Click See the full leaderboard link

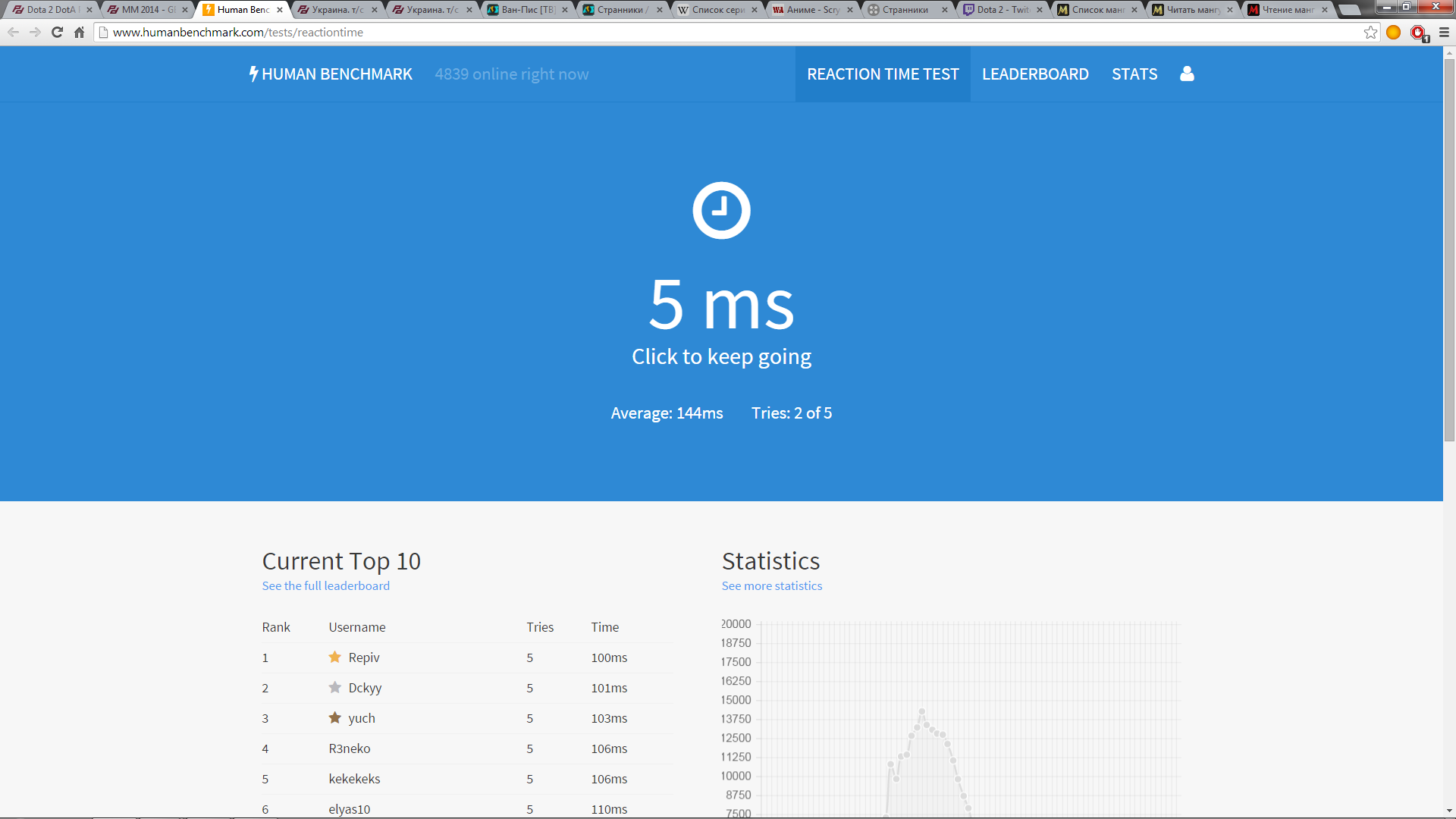pos(325,585)
